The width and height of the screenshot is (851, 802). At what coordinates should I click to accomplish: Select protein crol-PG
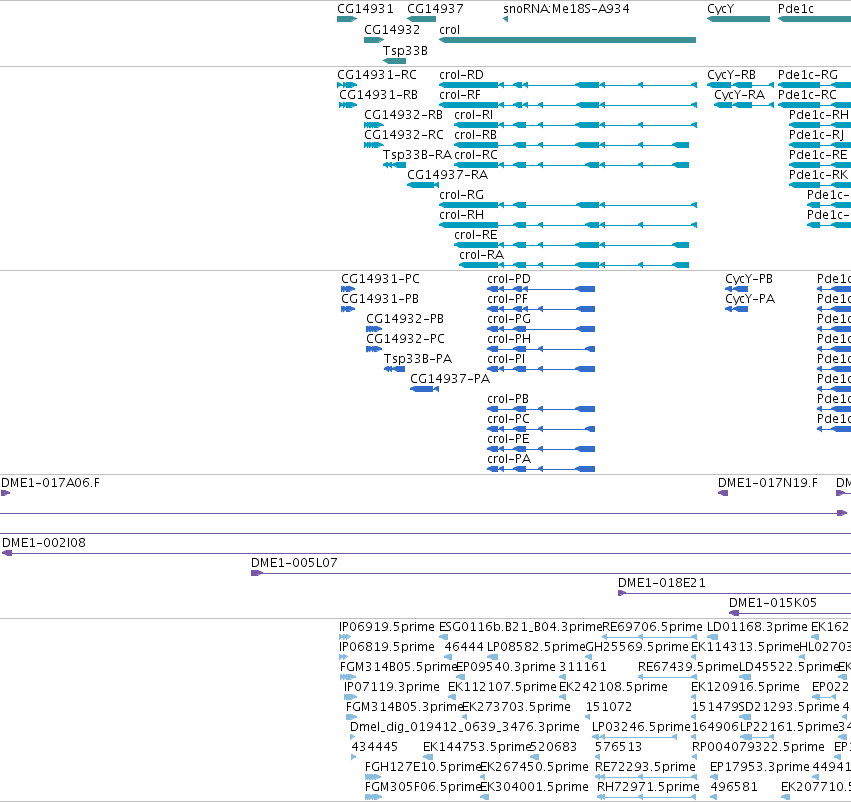pyautogui.click(x=541, y=329)
